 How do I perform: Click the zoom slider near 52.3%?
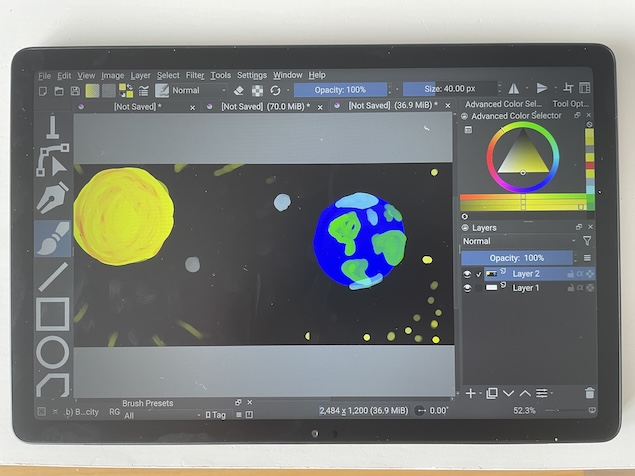[x=565, y=411]
